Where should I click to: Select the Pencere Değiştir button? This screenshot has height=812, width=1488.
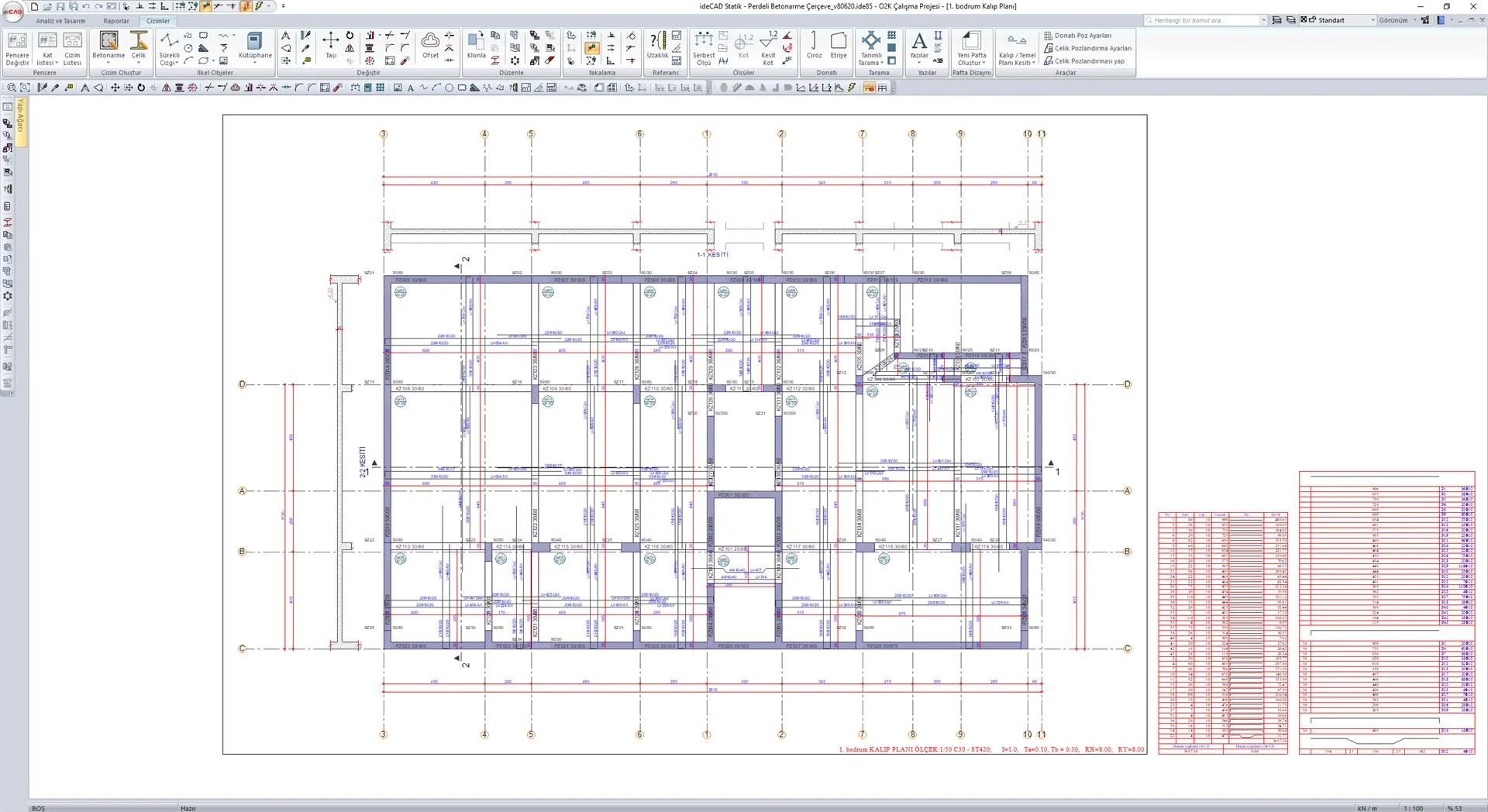tap(17, 49)
